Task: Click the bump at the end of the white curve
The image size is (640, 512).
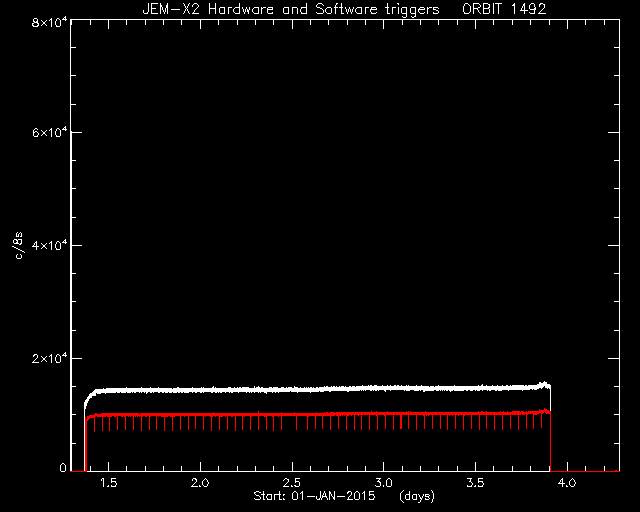Action: (545, 385)
